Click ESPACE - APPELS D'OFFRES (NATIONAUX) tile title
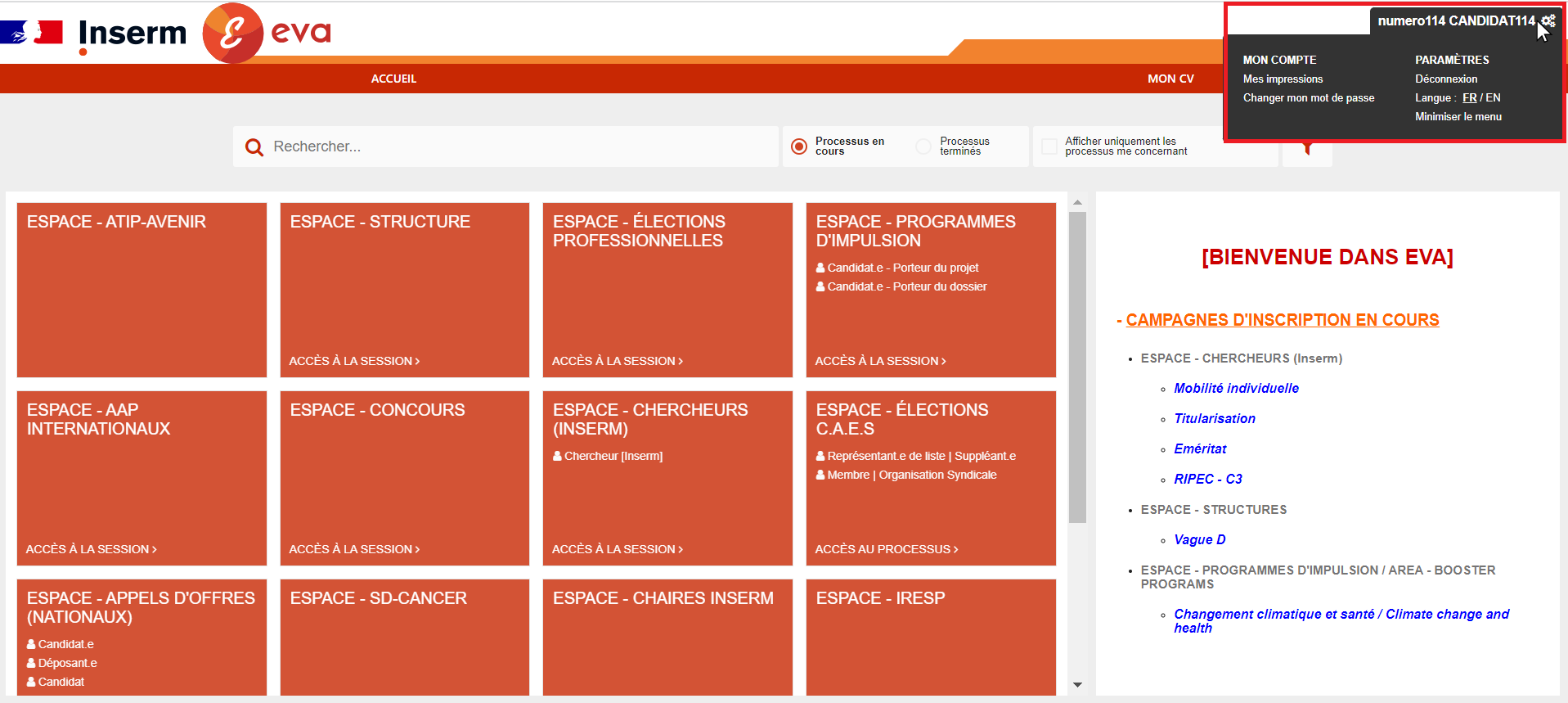This screenshot has height=703, width=1568. click(x=141, y=607)
